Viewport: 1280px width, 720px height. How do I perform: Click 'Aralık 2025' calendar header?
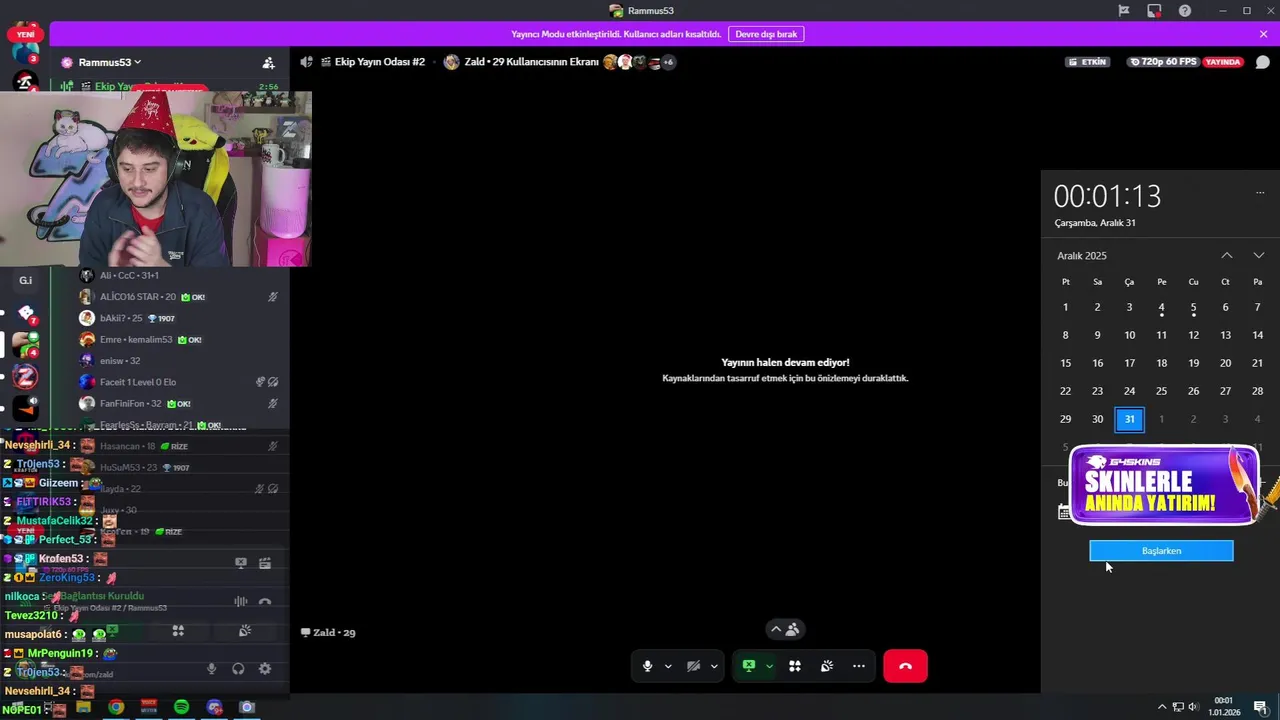1082,256
